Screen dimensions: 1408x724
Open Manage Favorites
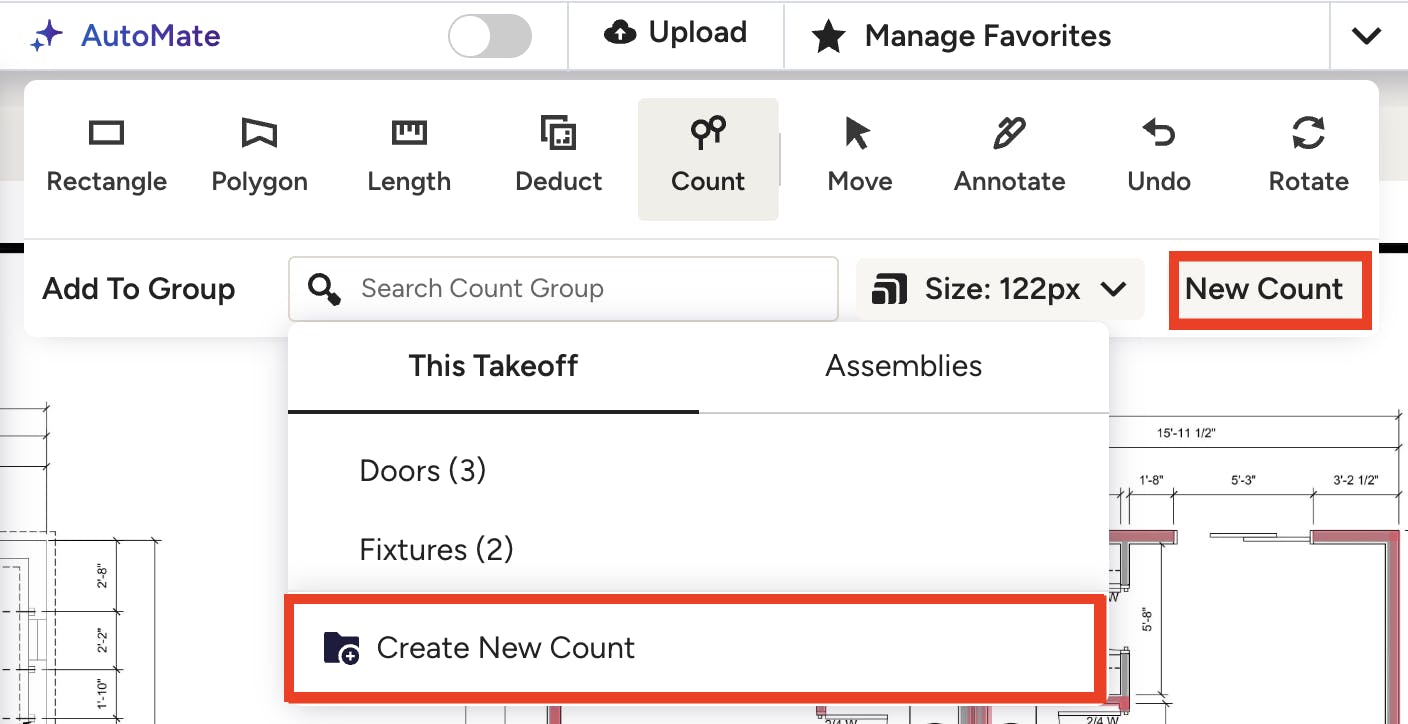[x=962, y=36]
